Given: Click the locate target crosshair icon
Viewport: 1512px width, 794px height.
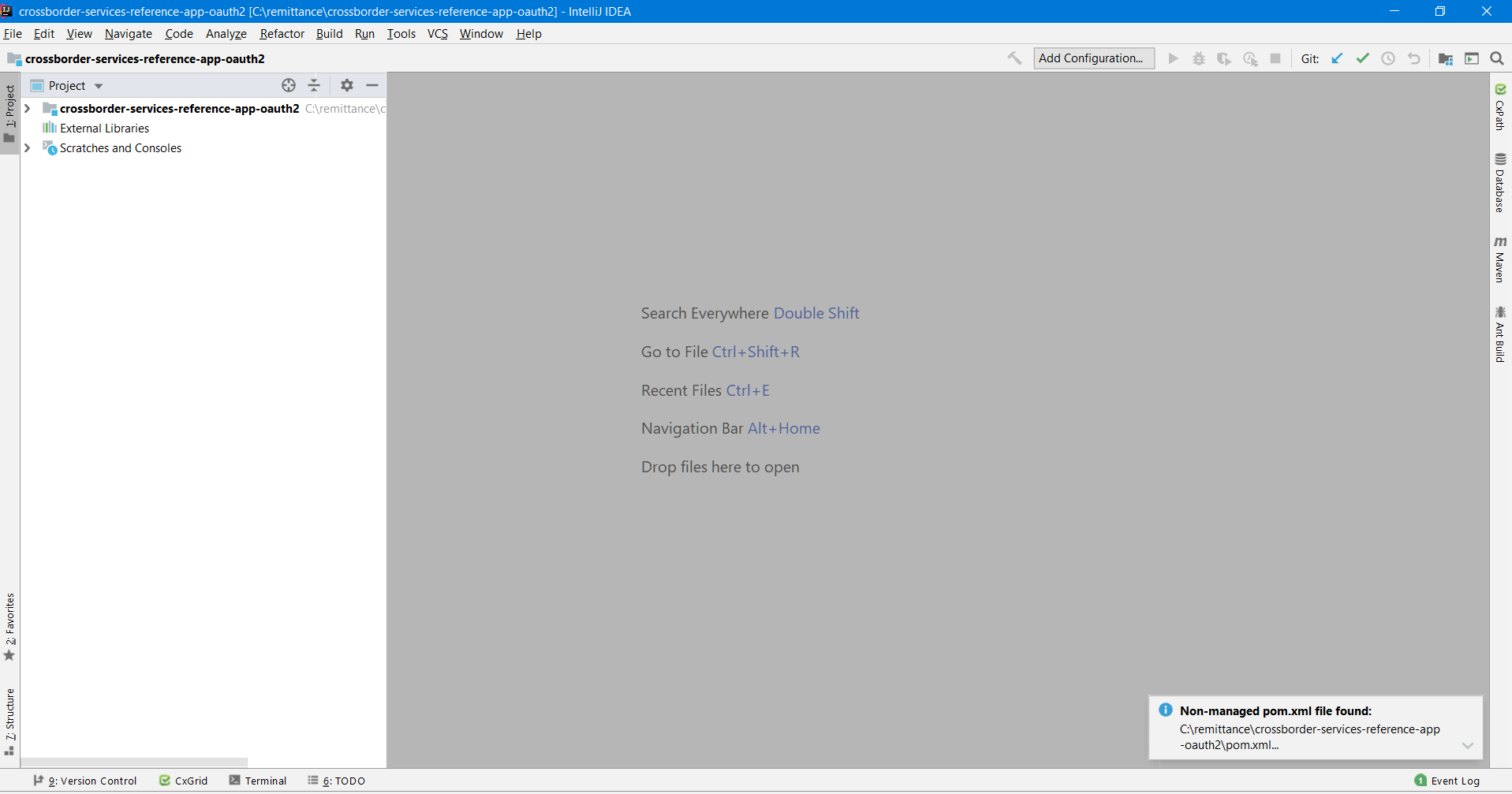Looking at the screenshot, I should tap(289, 85).
